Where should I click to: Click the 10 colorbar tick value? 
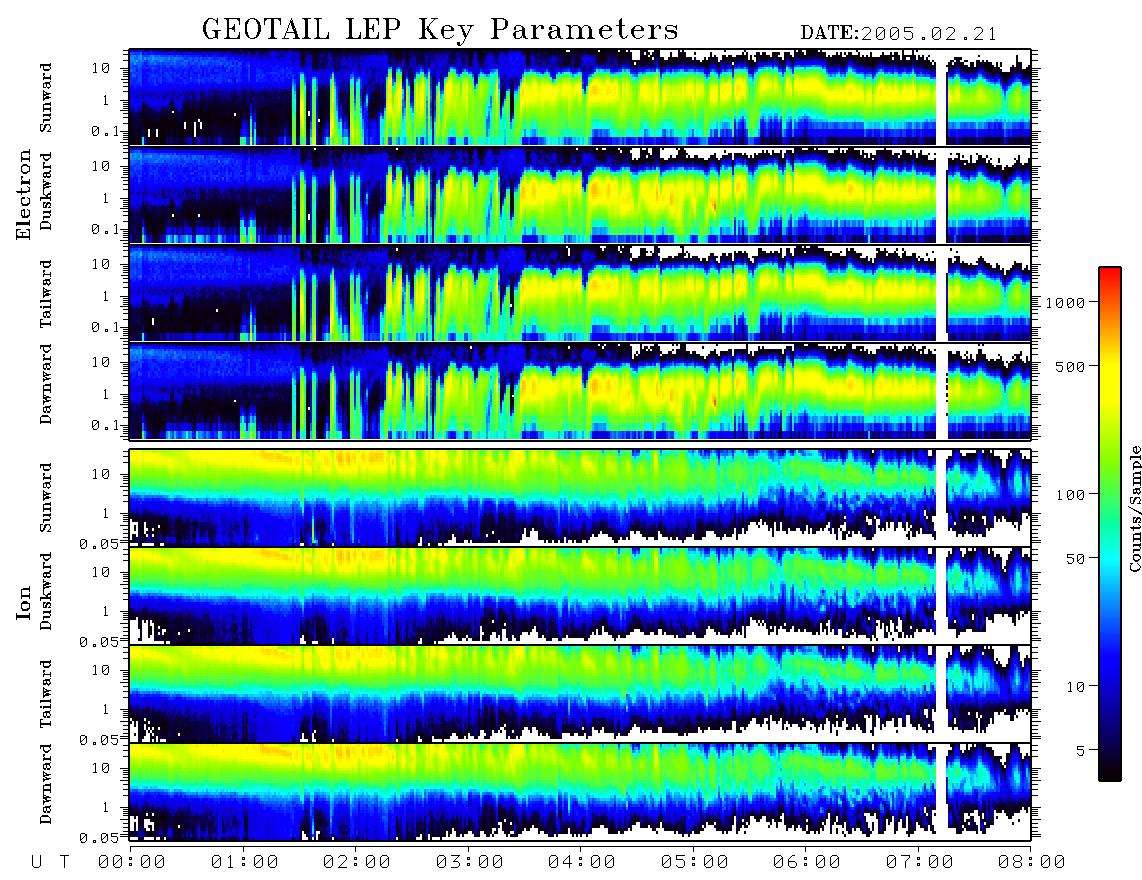click(x=1075, y=686)
